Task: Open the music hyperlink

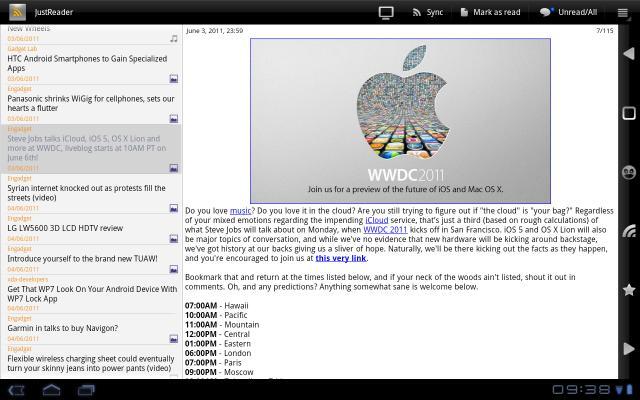Action: (240, 211)
